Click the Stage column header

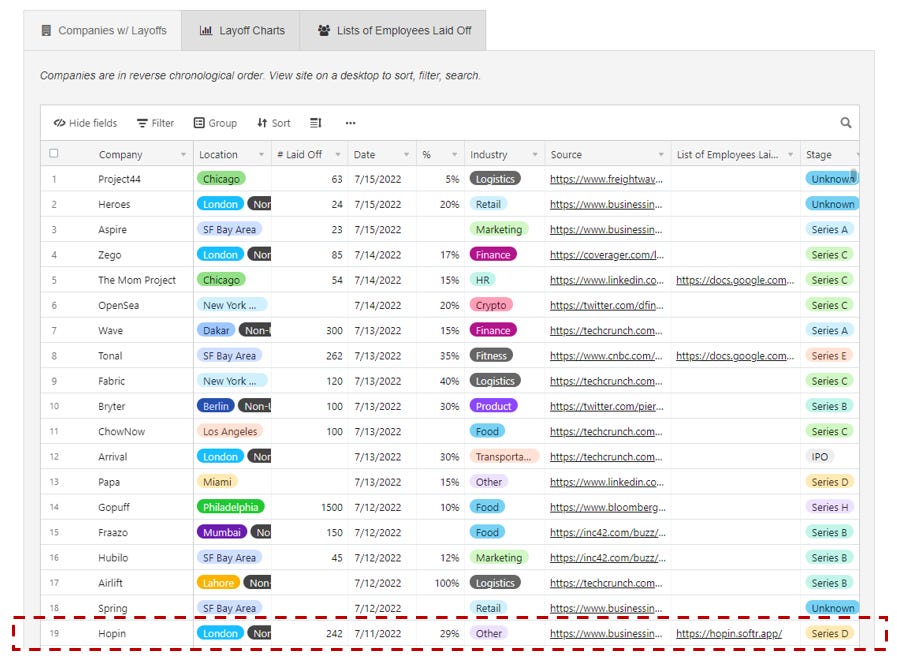click(x=829, y=154)
